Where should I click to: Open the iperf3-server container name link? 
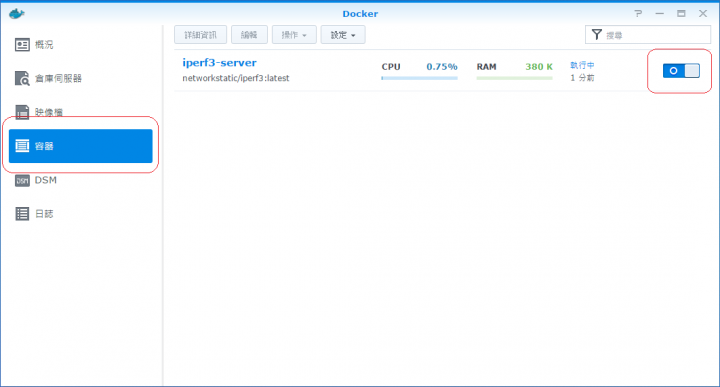(219, 62)
